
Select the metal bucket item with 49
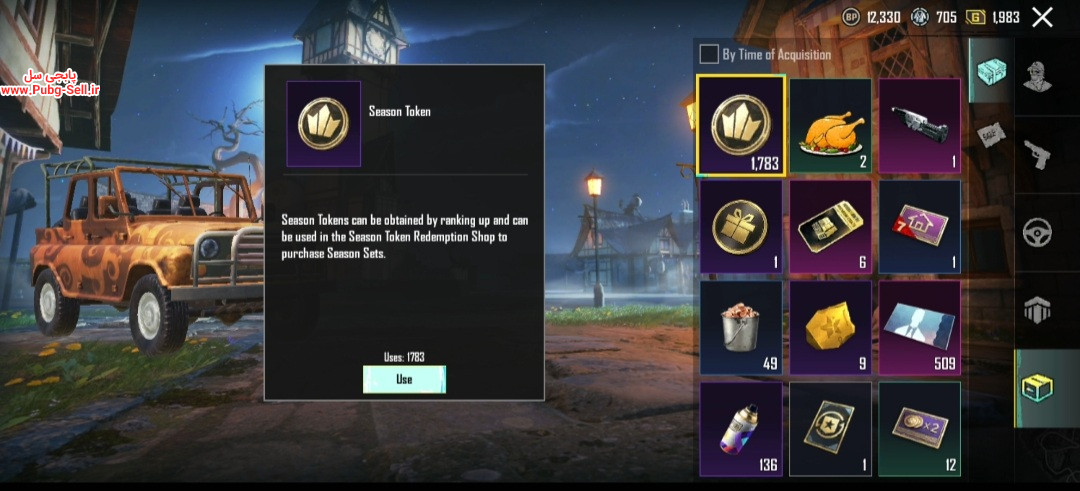tap(740, 327)
